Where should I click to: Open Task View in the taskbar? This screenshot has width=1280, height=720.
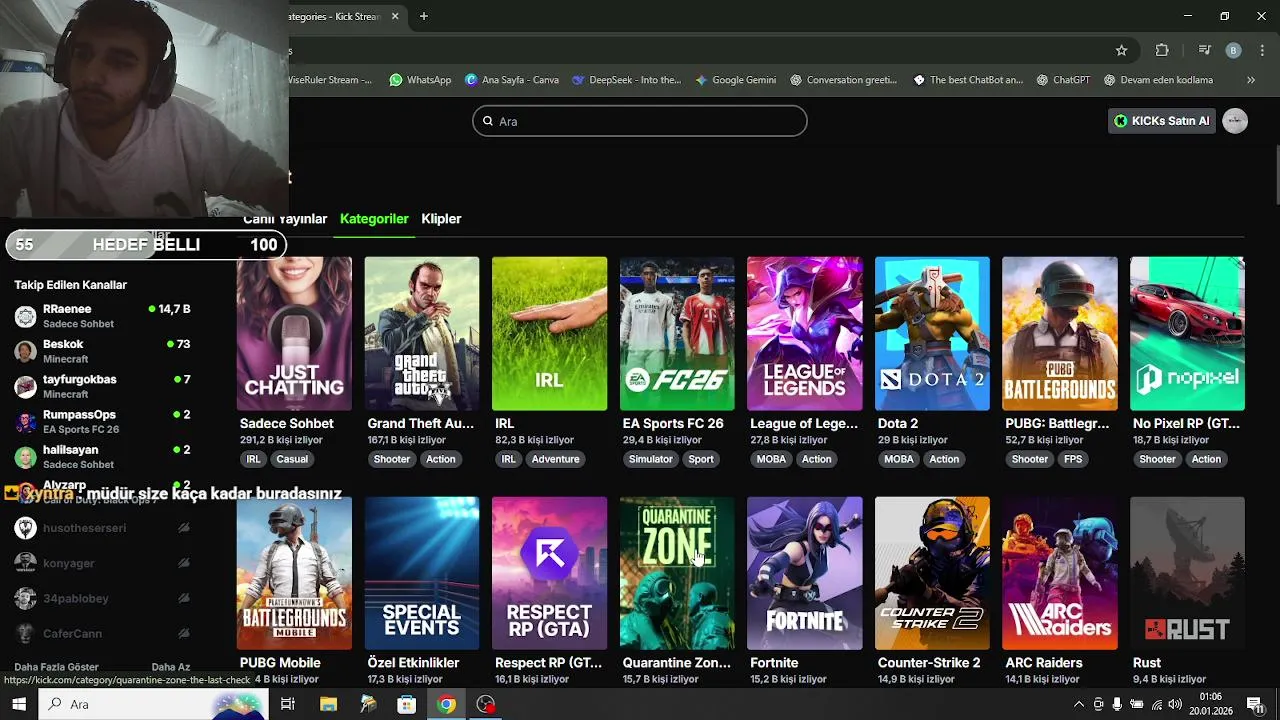pos(288,705)
